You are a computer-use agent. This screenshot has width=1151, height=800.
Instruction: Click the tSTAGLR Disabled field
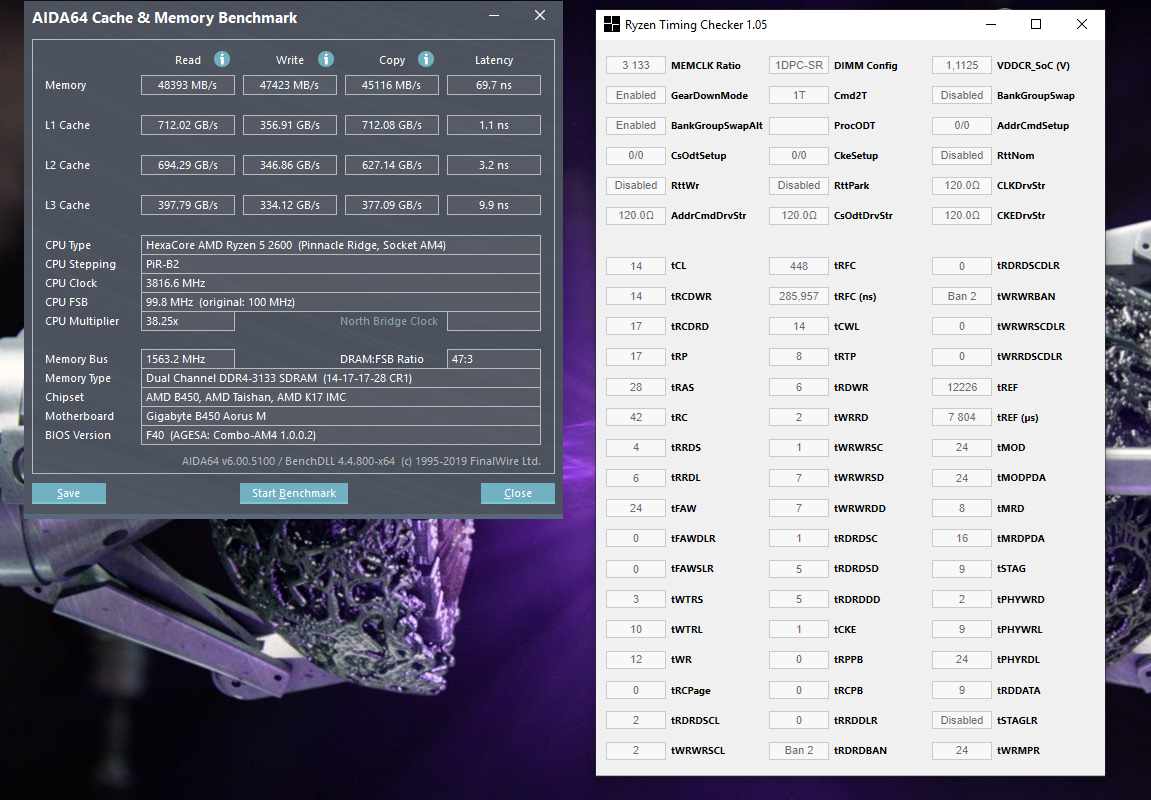[962, 720]
